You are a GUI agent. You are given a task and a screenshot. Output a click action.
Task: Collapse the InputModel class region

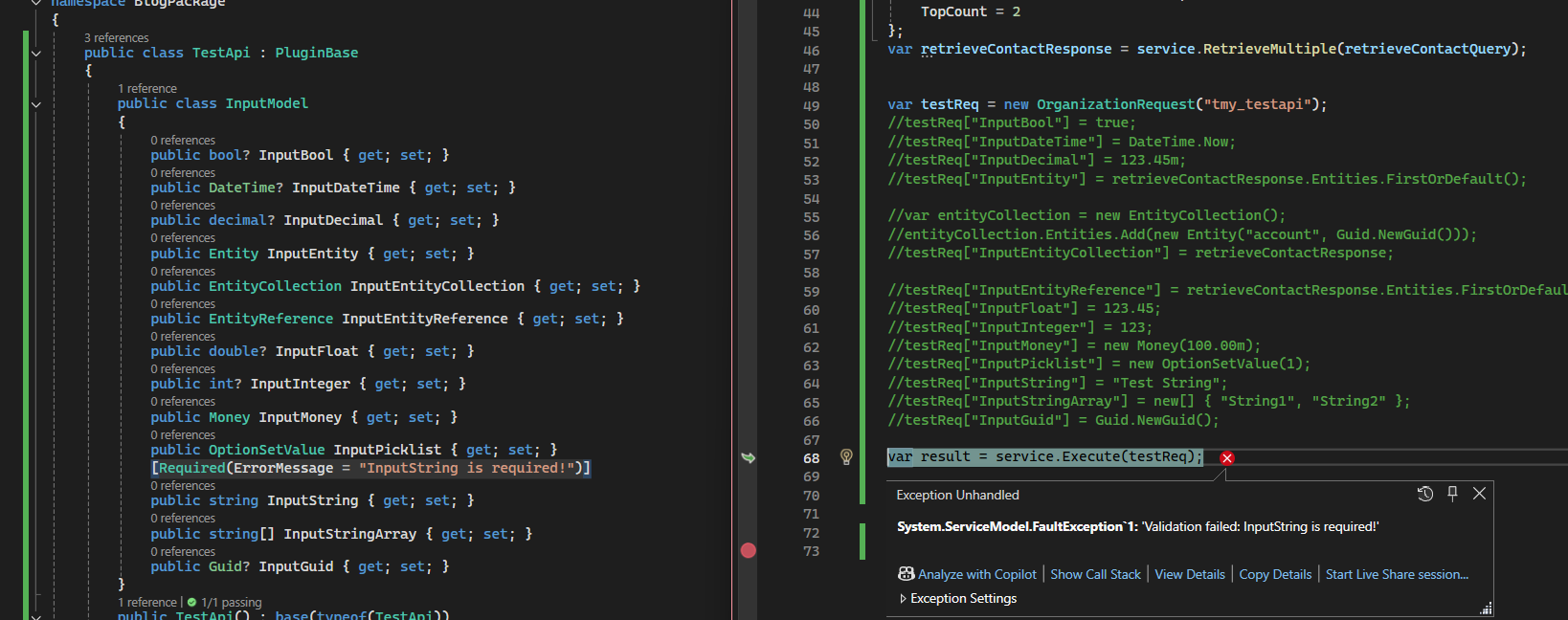(36, 104)
